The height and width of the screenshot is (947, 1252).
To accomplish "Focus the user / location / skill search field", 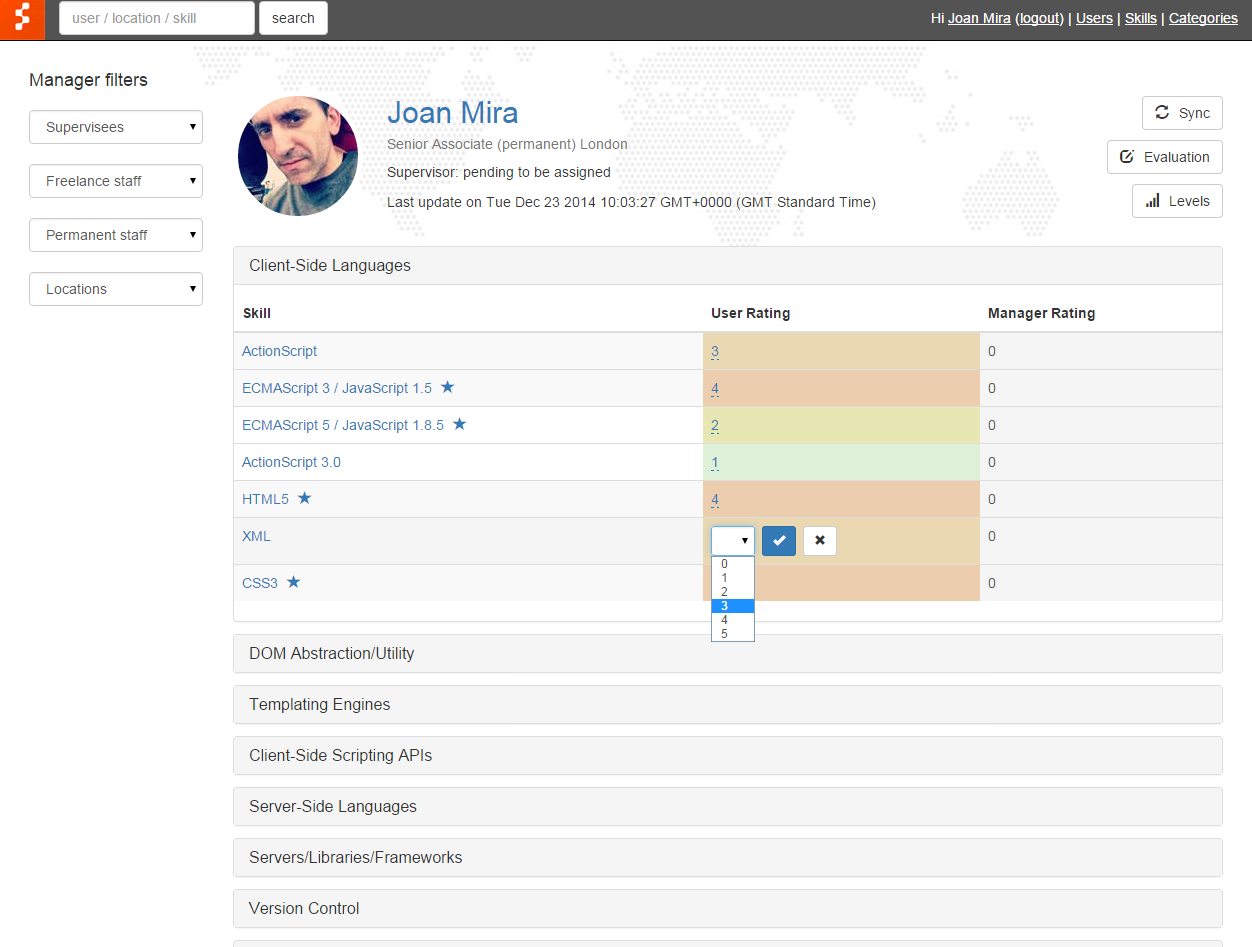I will pyautogui.click(x=157, y=18).
